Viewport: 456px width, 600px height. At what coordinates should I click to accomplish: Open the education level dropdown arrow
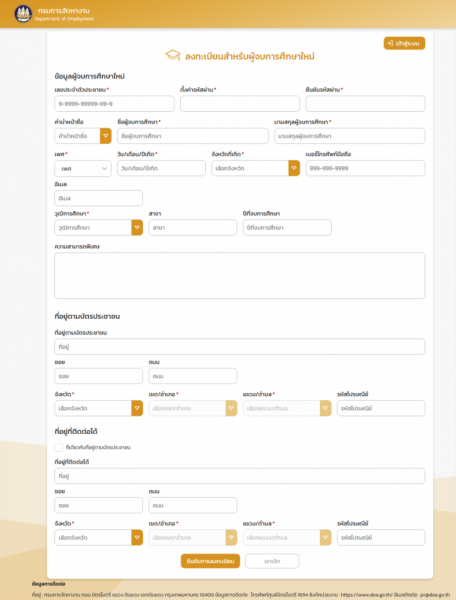coord(137,227)
